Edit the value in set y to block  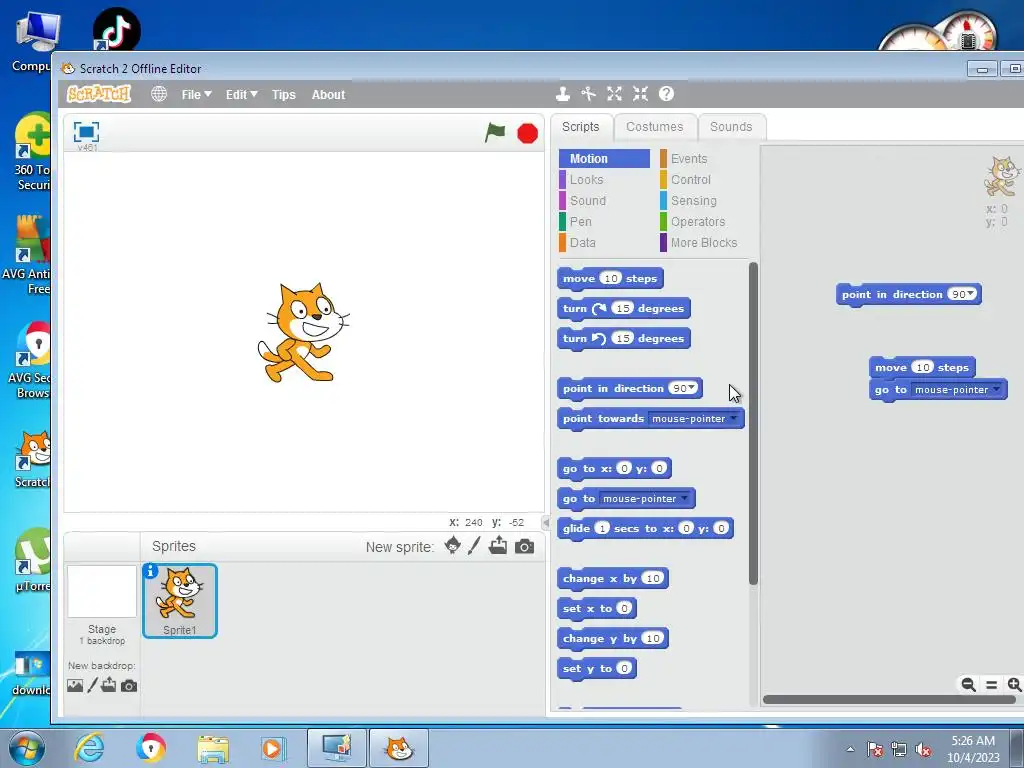click(x=624, y=668)
